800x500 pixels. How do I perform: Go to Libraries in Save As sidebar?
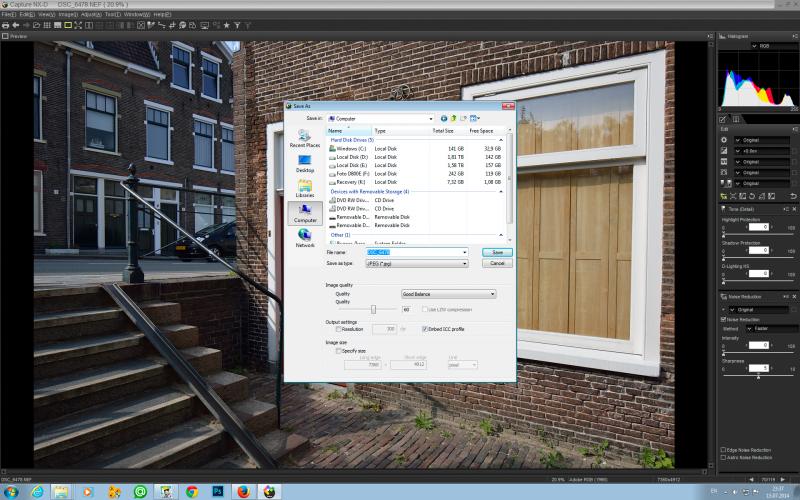tap(305, 188)
